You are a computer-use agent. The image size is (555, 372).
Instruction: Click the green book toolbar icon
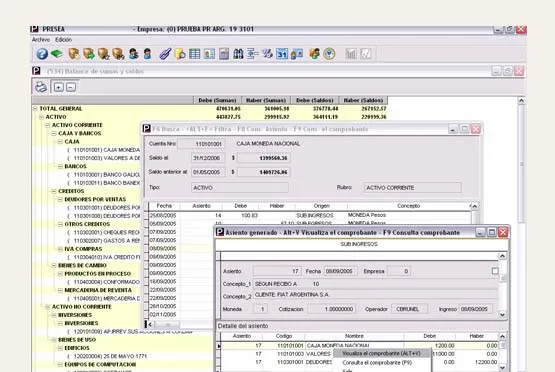(57, 54)
